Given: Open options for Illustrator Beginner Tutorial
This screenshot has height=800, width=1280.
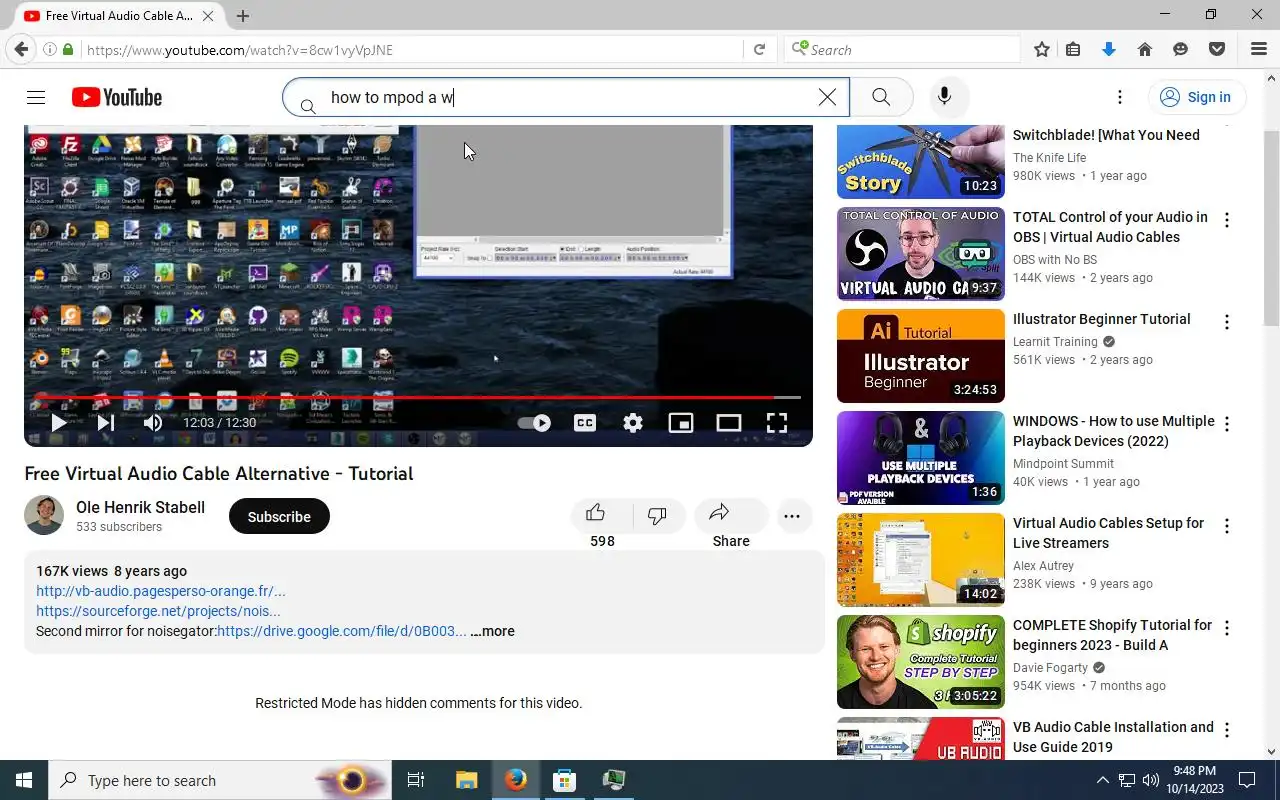Looking at the screenshot, I should pos(1227,322).
